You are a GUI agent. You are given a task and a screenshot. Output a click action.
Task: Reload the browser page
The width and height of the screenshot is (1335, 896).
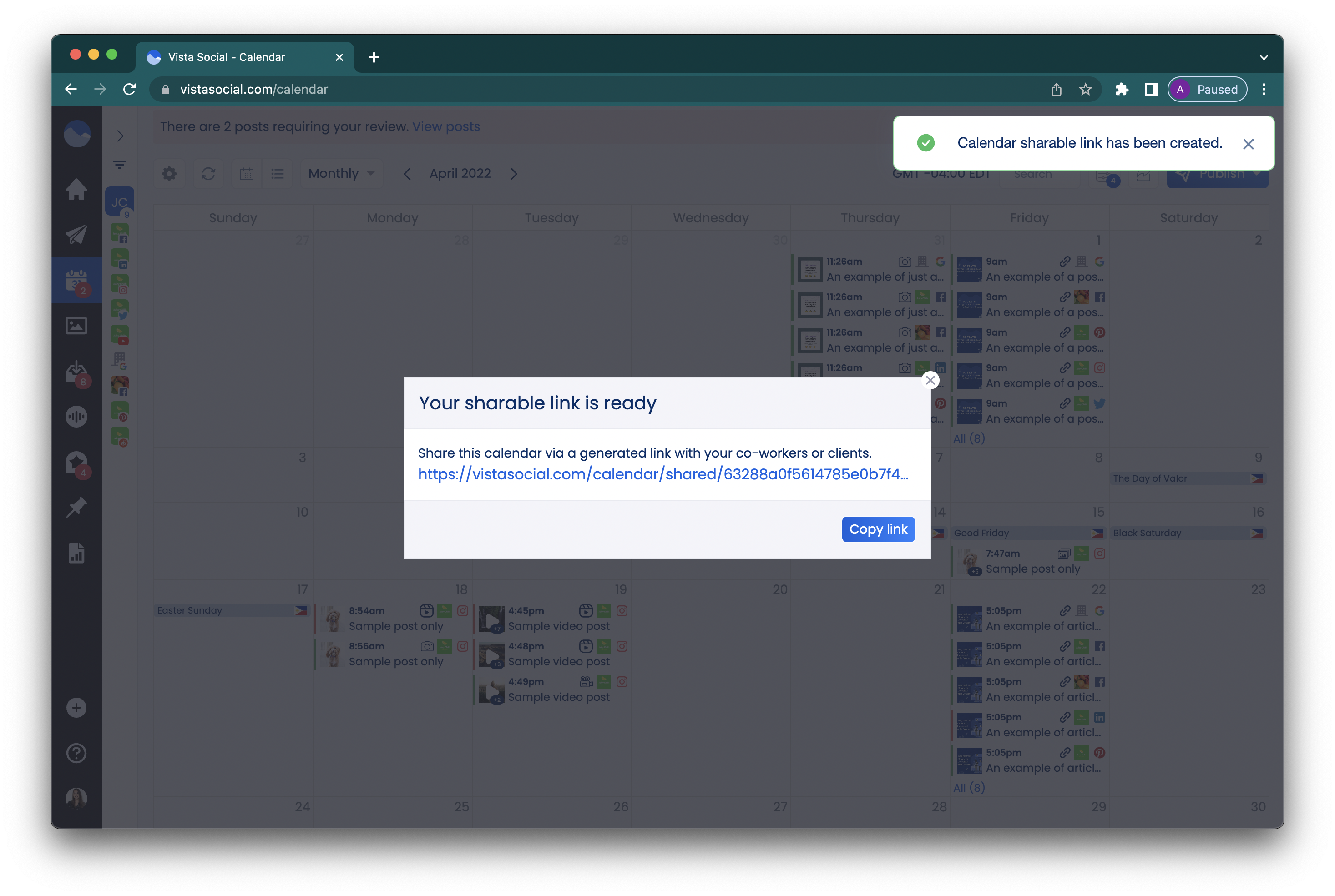(x=130, y=89)
